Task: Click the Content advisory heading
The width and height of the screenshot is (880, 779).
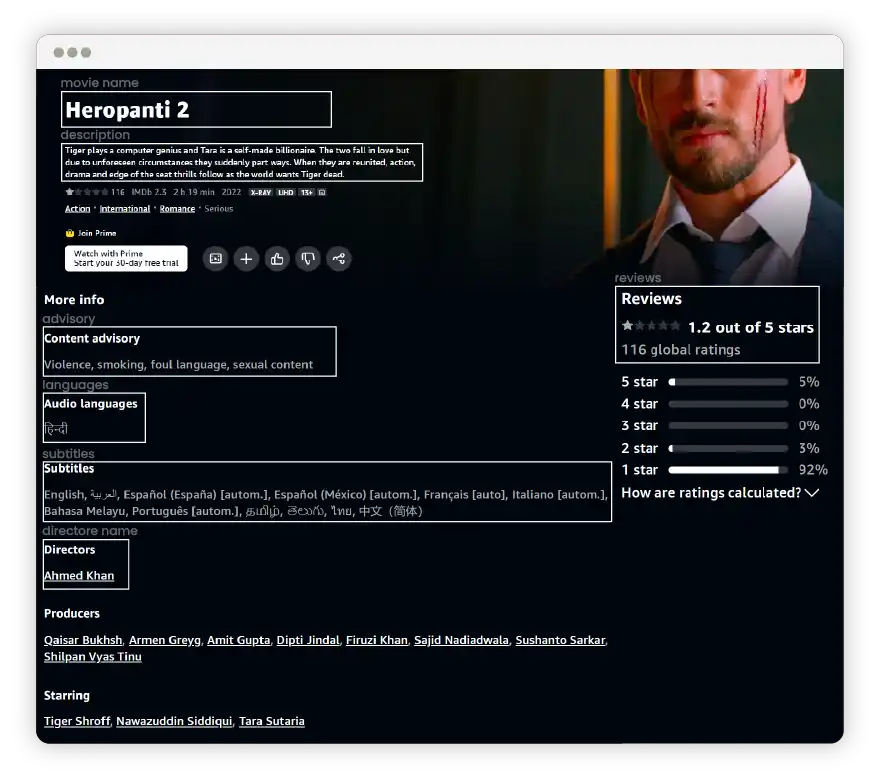Action: pos(92,339)
